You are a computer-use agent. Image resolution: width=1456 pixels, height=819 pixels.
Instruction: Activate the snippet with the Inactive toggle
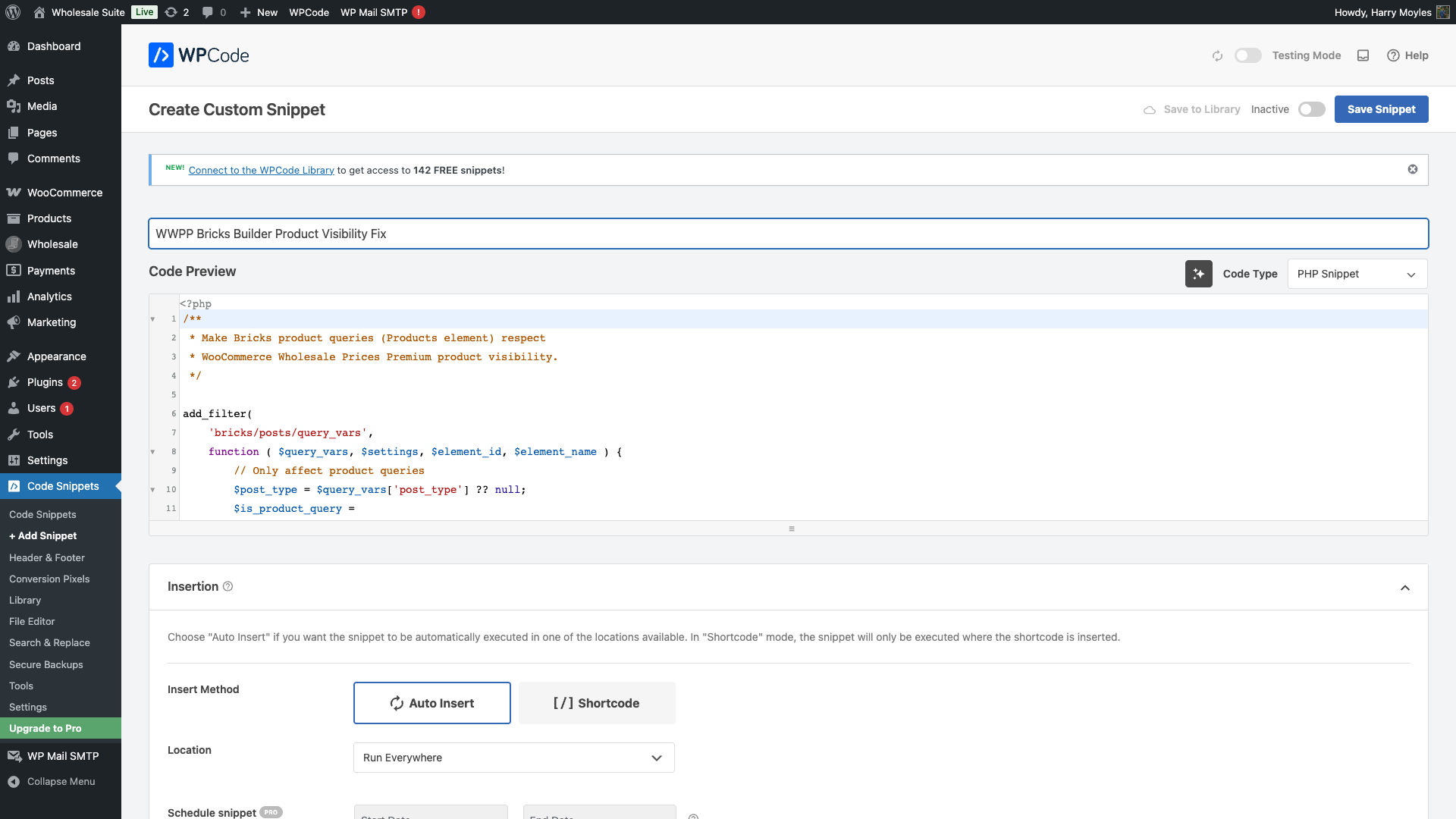(1311, 109)
